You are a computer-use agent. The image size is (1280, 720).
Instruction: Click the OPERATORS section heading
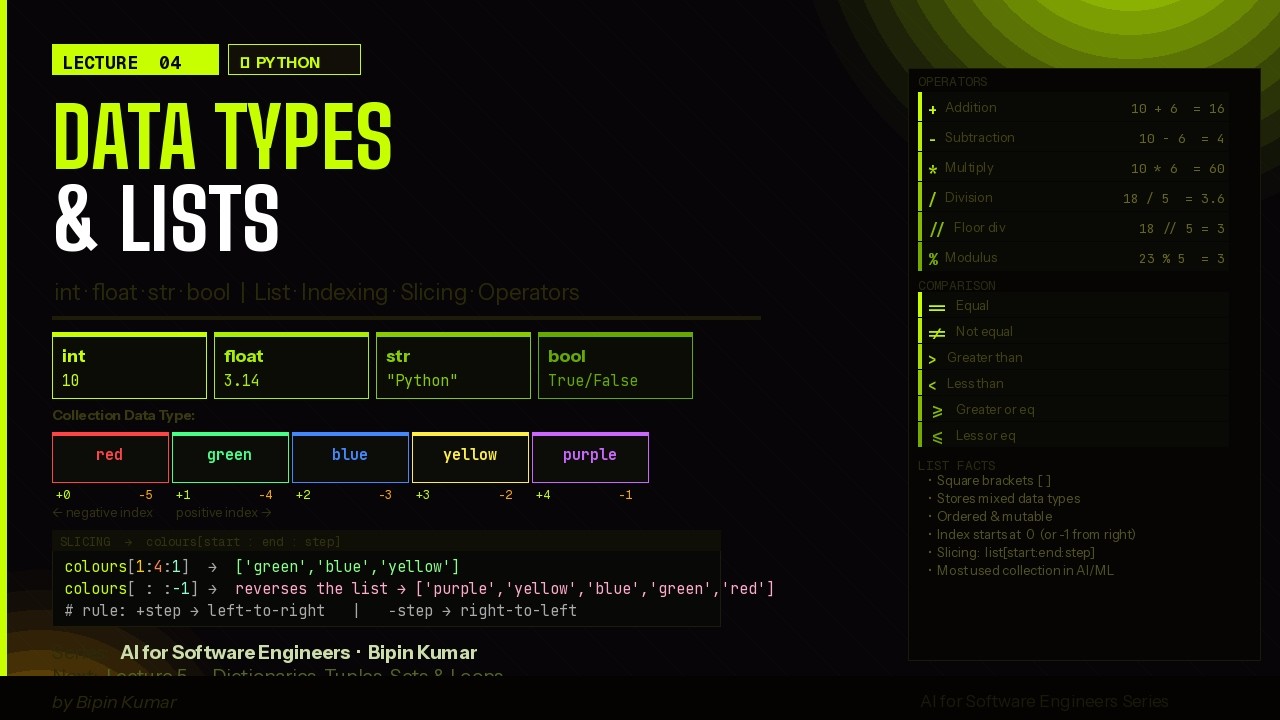952,82
